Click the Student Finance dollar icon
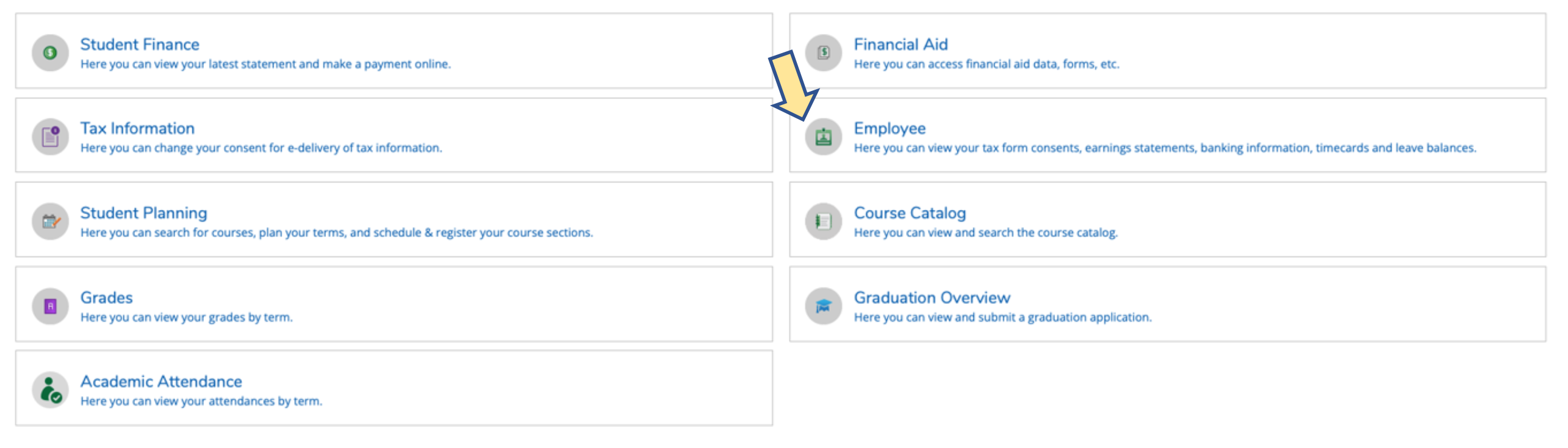The image size is (1568, 448). click(x=50, y=53)
